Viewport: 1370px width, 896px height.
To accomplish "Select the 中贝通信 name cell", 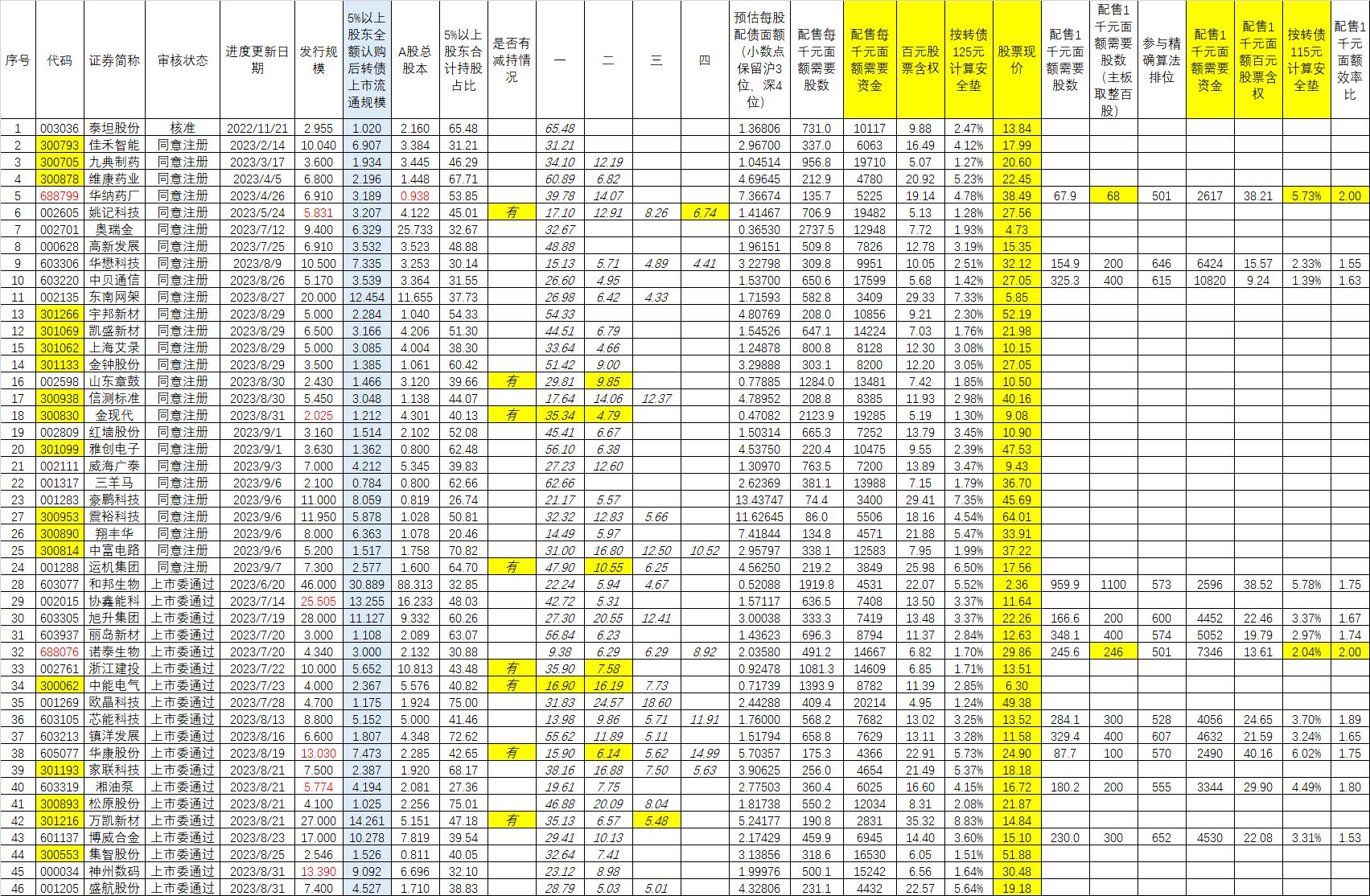I will pyautogui.click(x=114, y=280).
